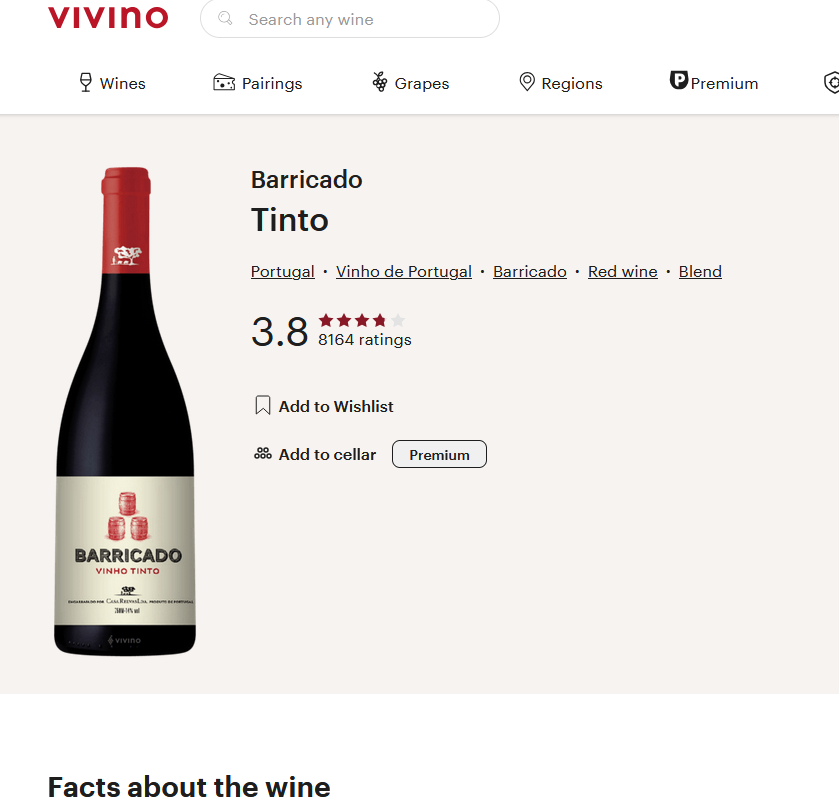
Task: Click the Premium badge icon in navigation
Action: tap(679, 81)
